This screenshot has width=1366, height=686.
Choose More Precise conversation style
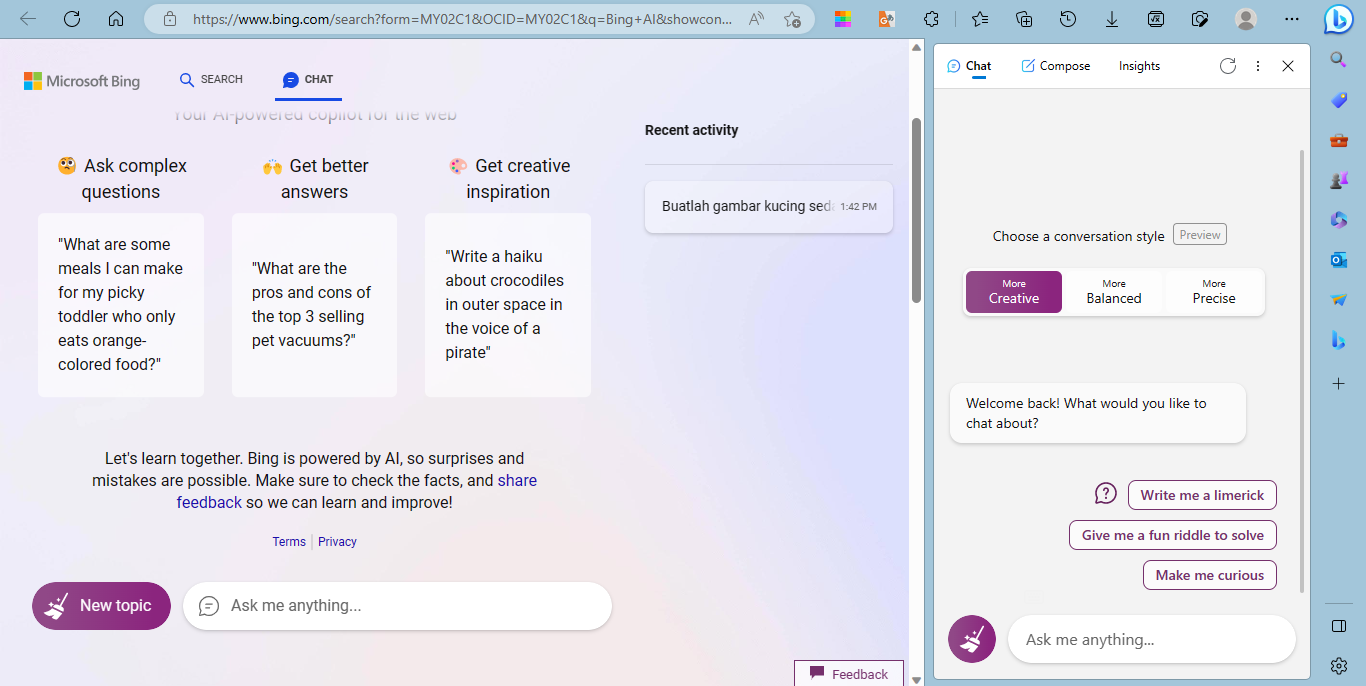1213,291
